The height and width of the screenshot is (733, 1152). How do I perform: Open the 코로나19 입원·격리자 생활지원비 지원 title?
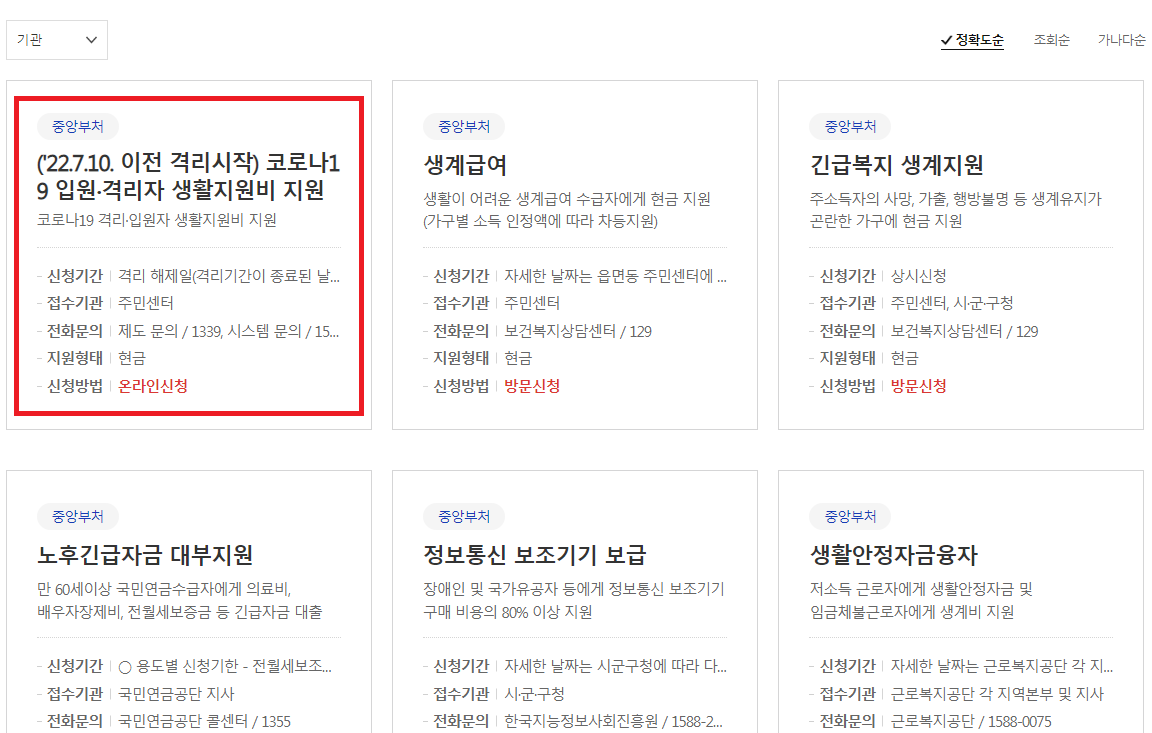(188, 176)
